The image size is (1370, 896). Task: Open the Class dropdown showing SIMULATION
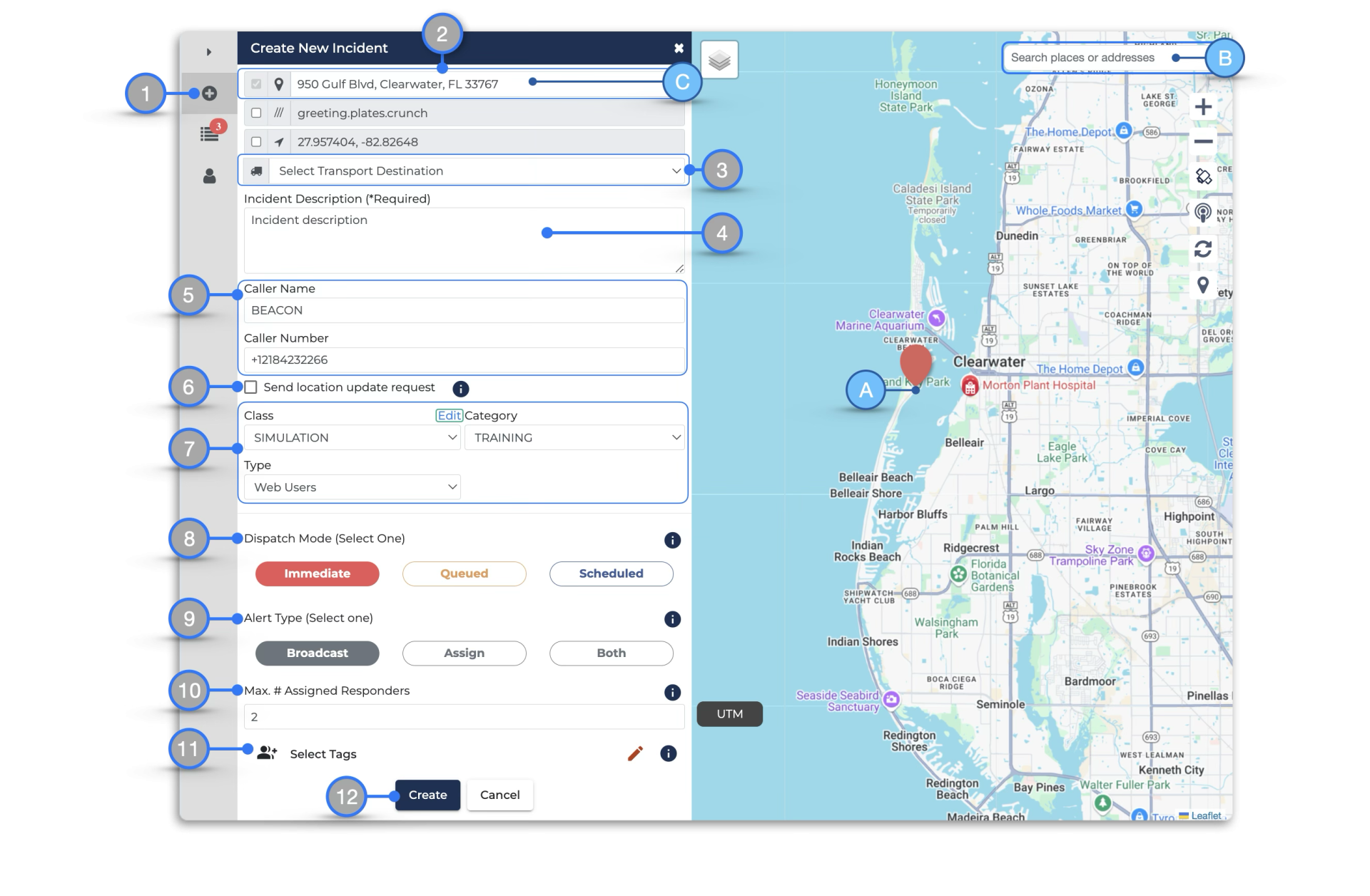pyautogui.click(x=352, y=437)
